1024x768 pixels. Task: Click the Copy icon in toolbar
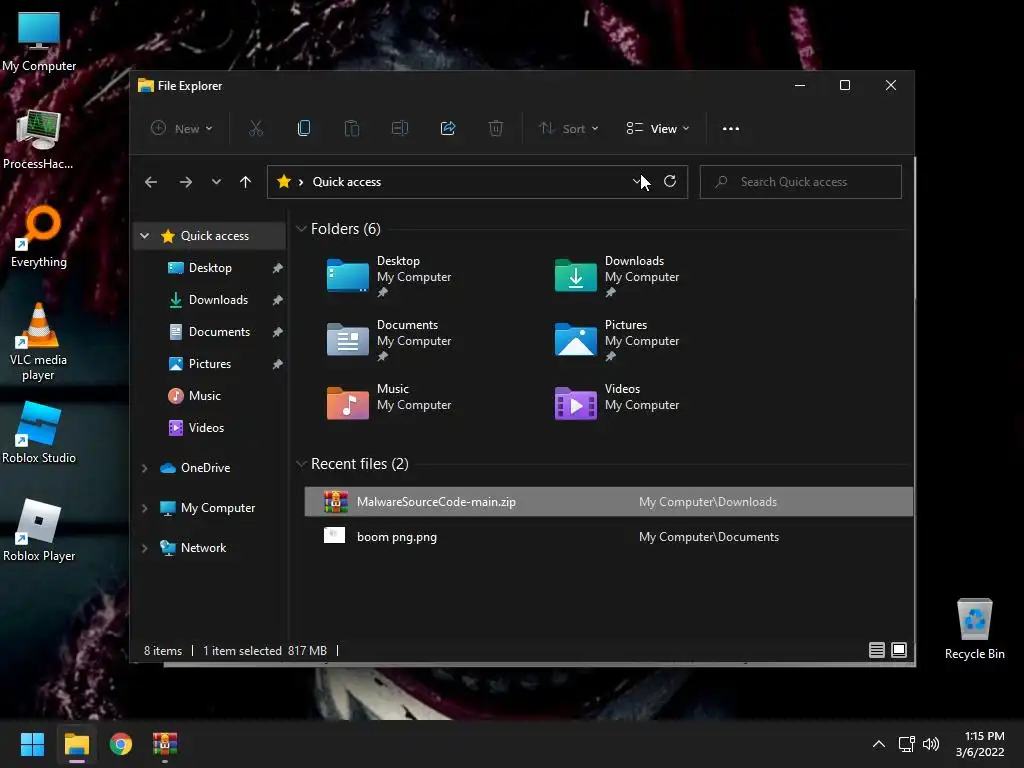(x=304, y=129)
